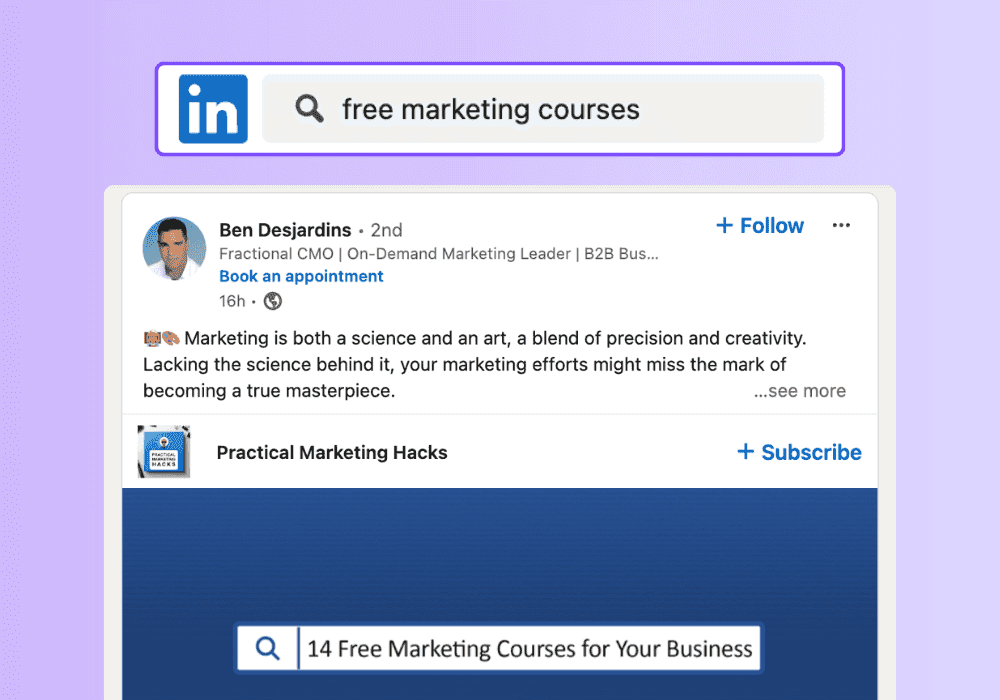Click the 'free marketing courses' search field

point(543,109)
